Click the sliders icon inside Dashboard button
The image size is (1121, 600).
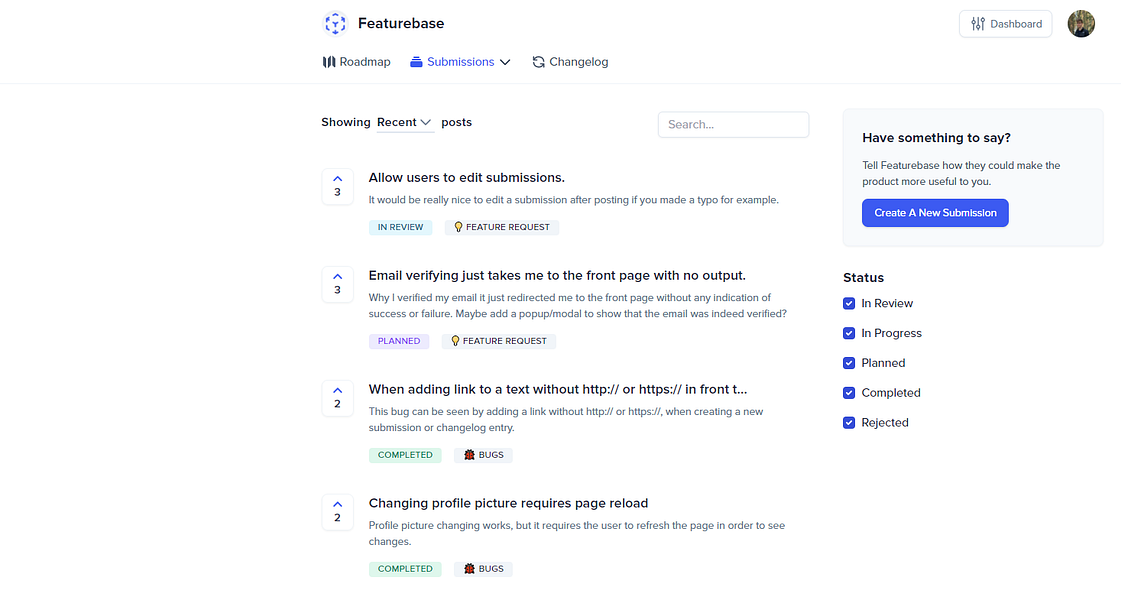(x=977, y=23)
